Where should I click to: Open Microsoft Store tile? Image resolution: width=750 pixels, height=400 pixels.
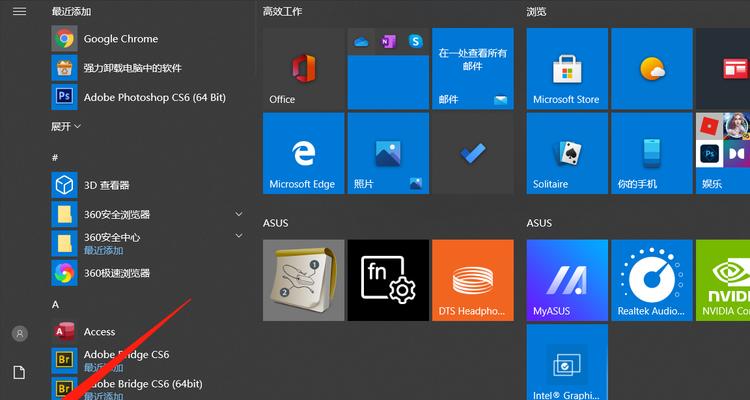click(x=567, y=68)
